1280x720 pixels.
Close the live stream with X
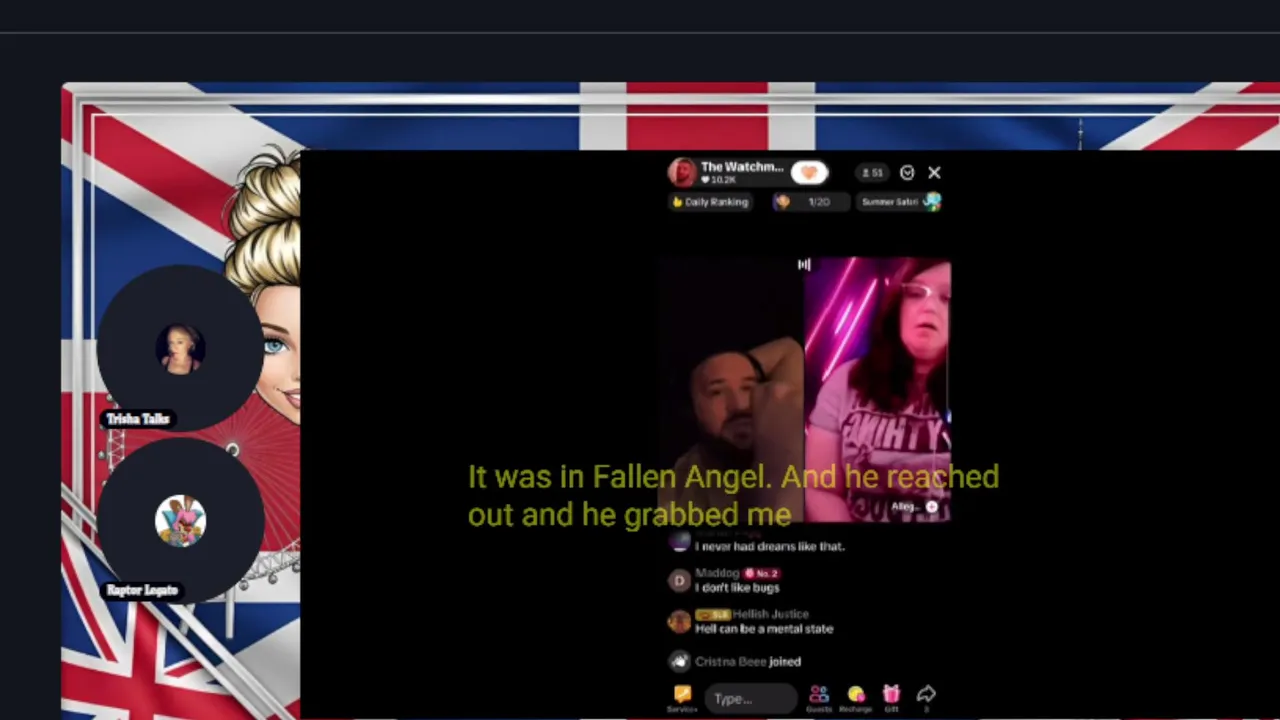click(x=934, y=173)
